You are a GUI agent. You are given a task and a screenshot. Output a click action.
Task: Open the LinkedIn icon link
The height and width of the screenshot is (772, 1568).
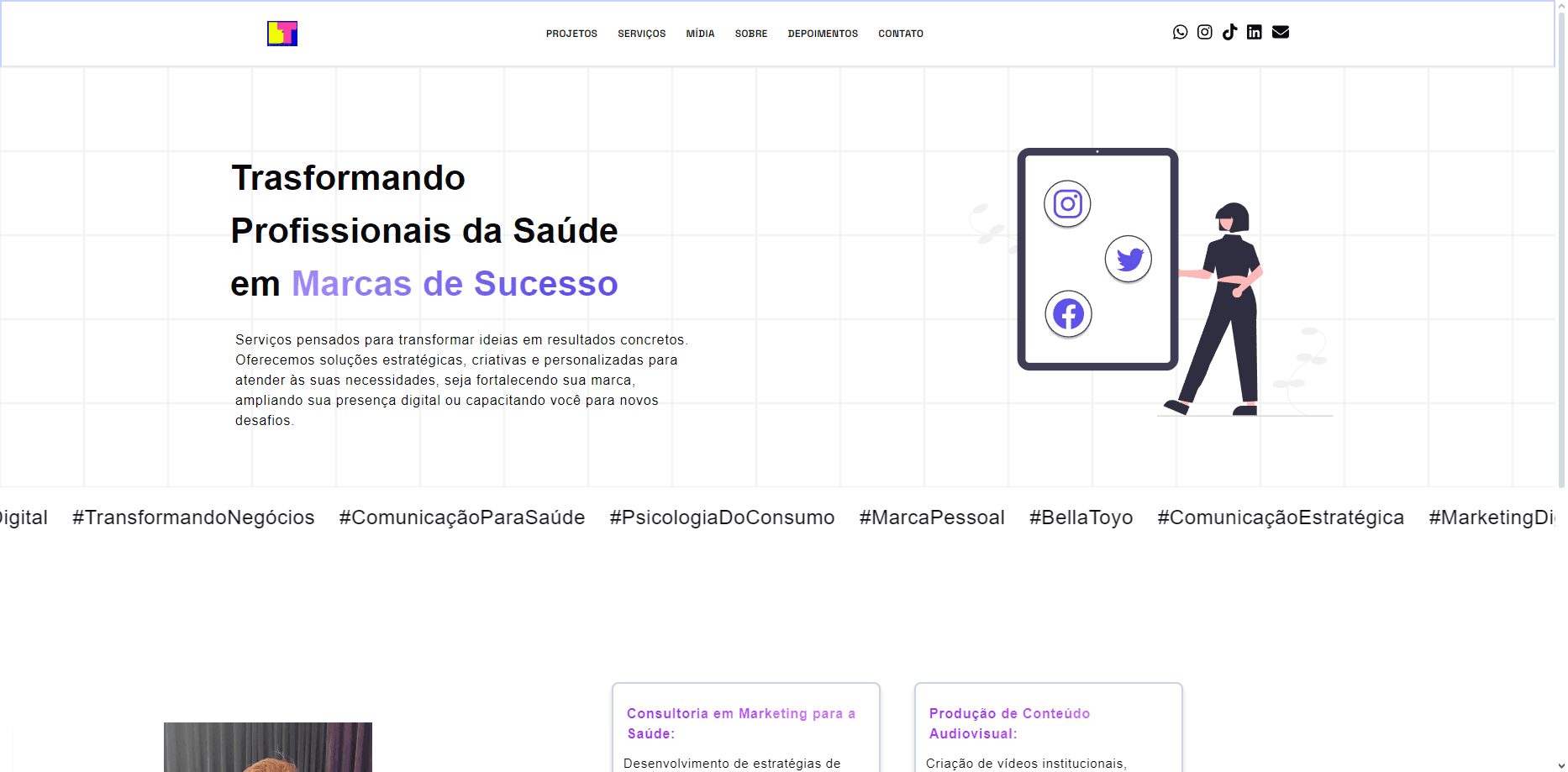[1255, 32]
